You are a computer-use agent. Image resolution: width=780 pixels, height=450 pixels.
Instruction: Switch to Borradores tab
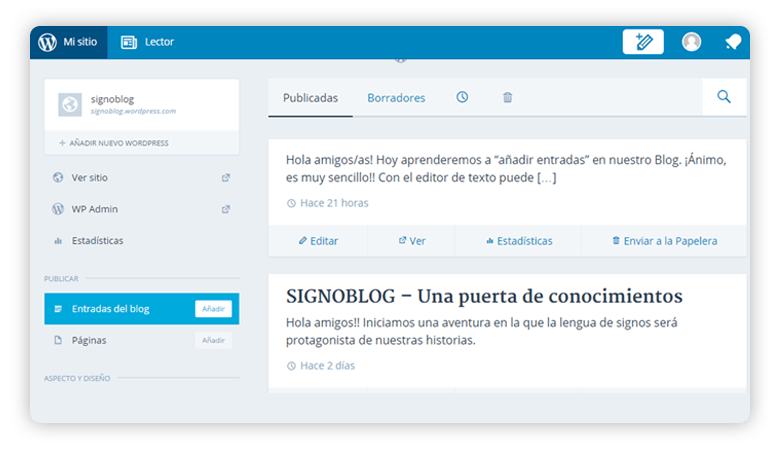click(x=396, y=98)
